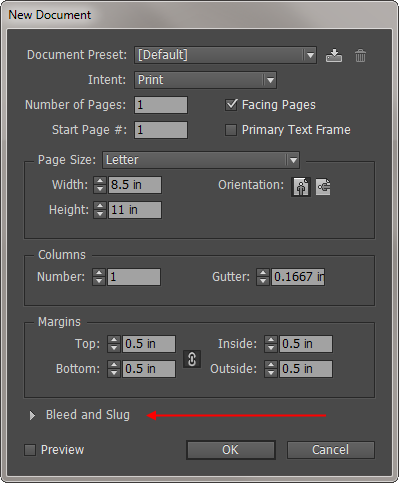Increase Bottom margin with up arrow

pyautogui.click(x=114, y=365)
